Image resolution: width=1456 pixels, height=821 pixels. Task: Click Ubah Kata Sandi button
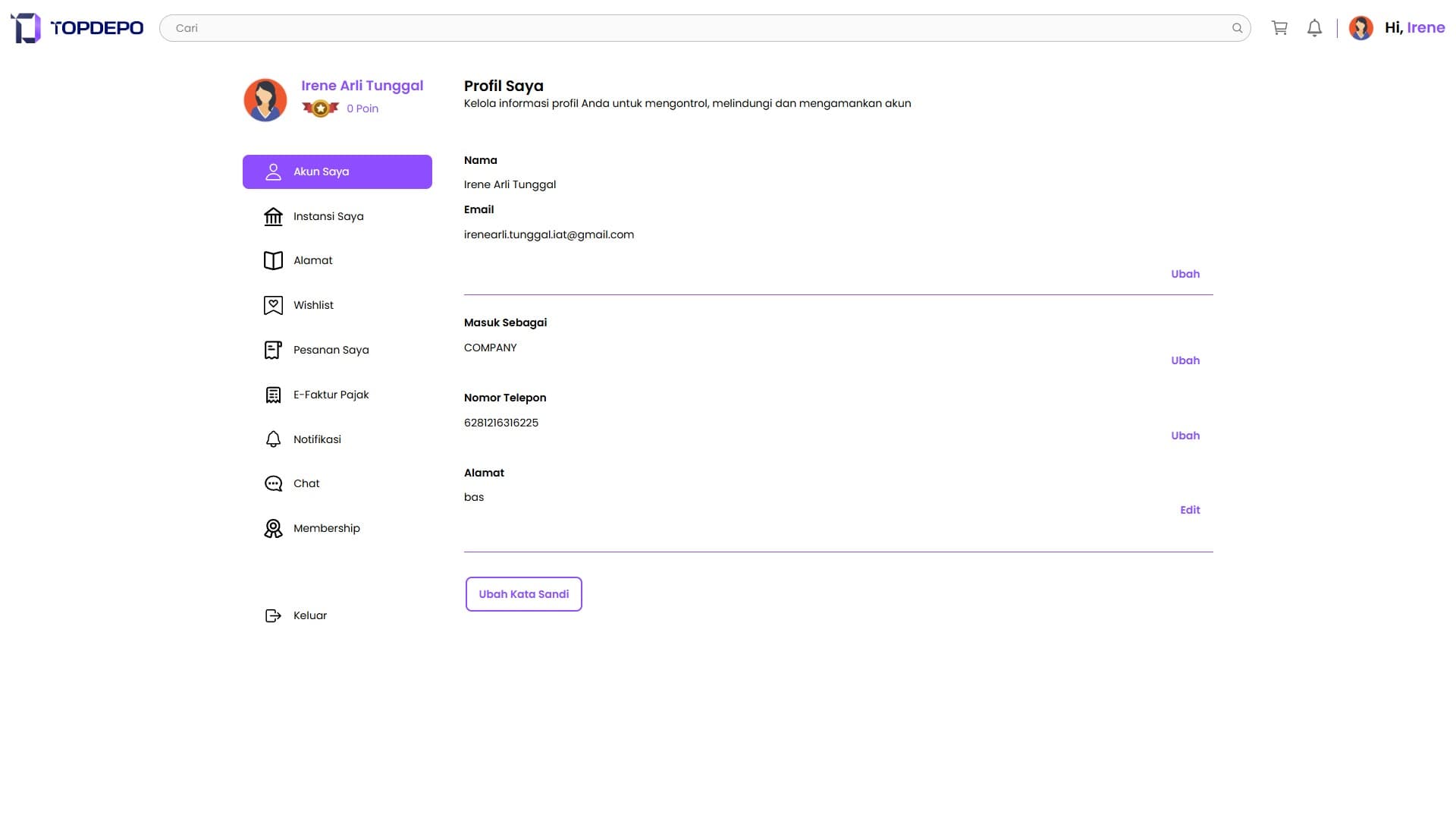pos(523,594)
